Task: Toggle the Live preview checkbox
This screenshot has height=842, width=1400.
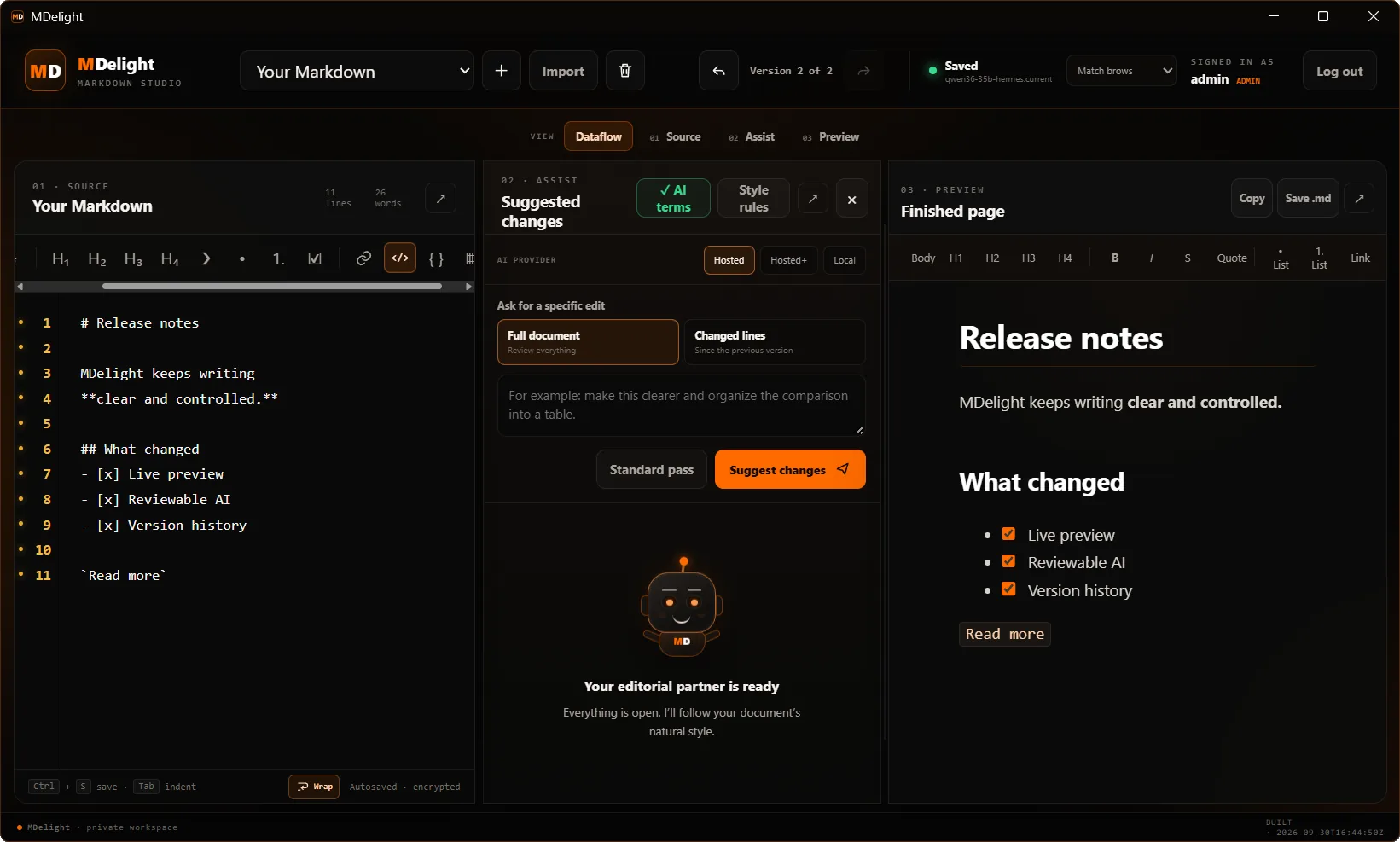Action: coord(1008,534)
